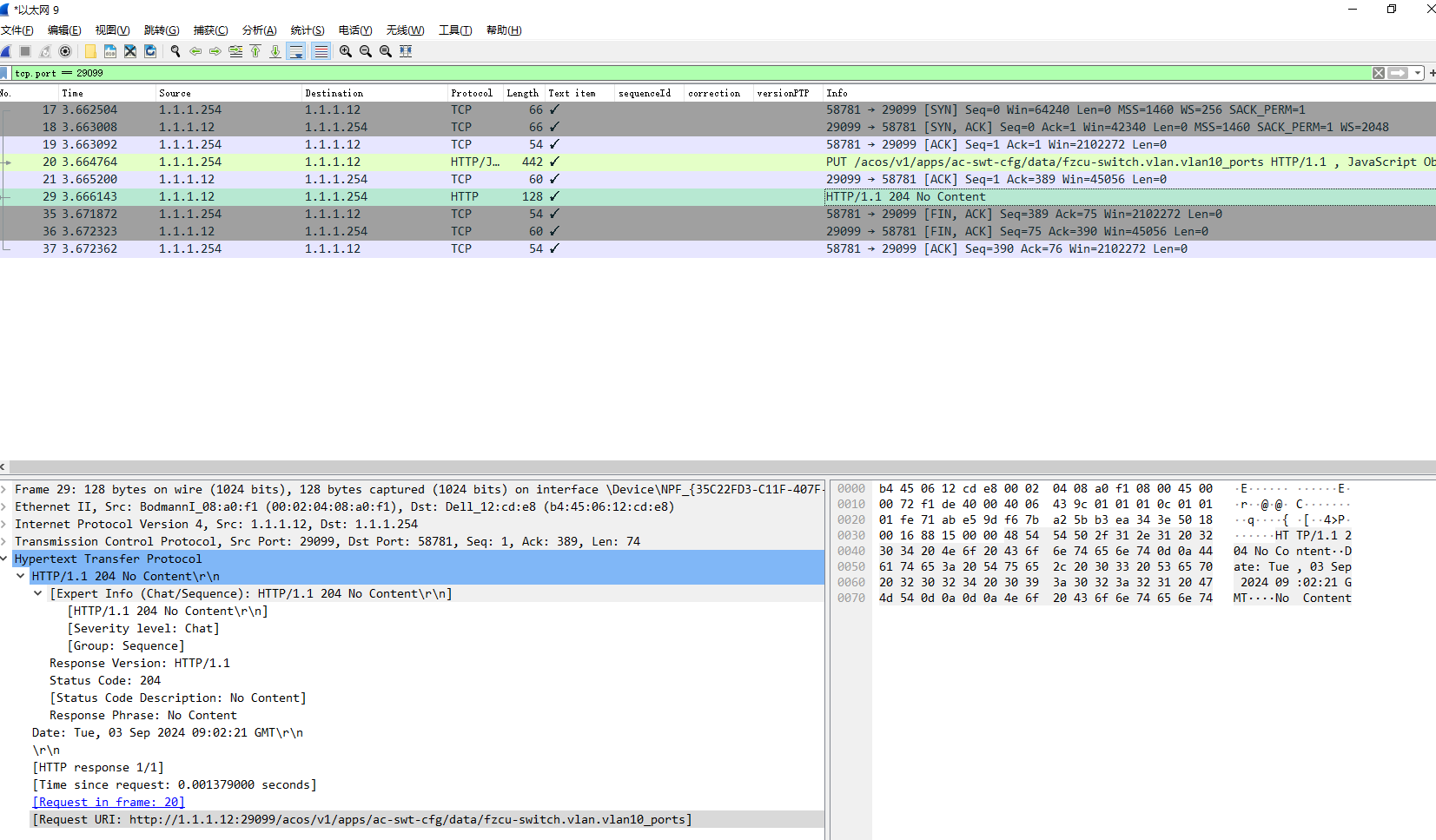Zoom out on packet text

pos(366,51)
